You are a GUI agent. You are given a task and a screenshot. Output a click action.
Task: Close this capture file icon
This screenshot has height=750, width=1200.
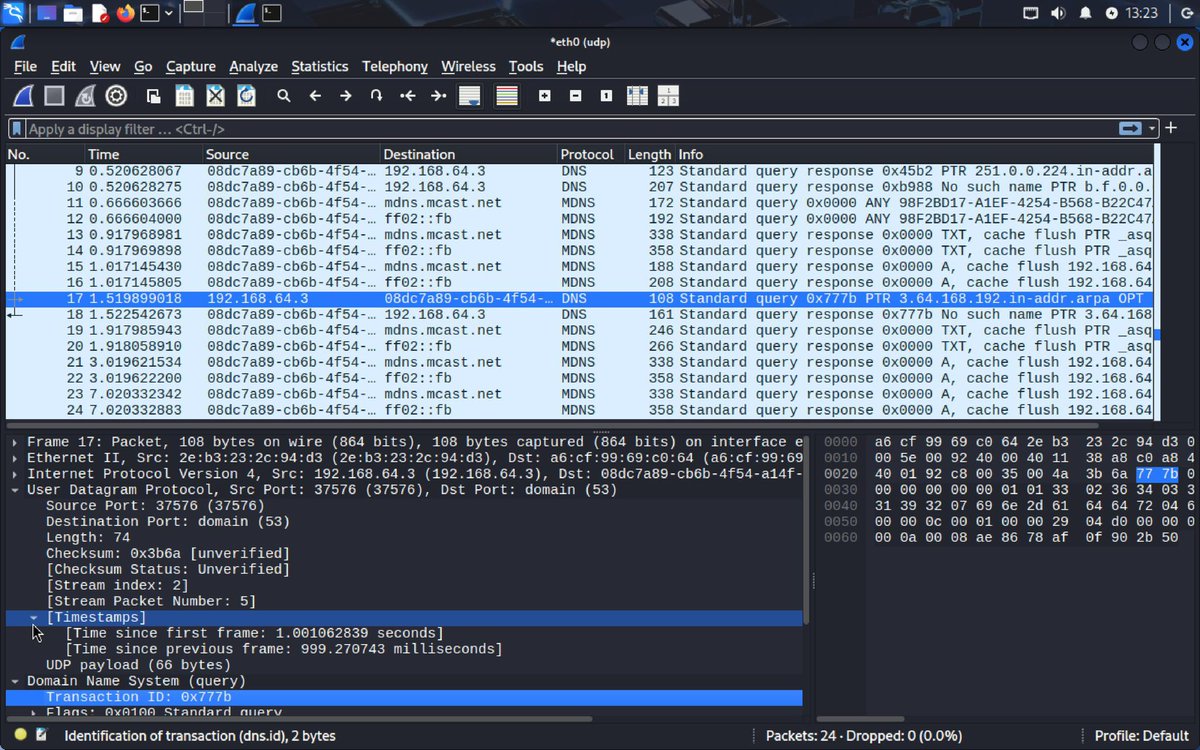(215, 96)
